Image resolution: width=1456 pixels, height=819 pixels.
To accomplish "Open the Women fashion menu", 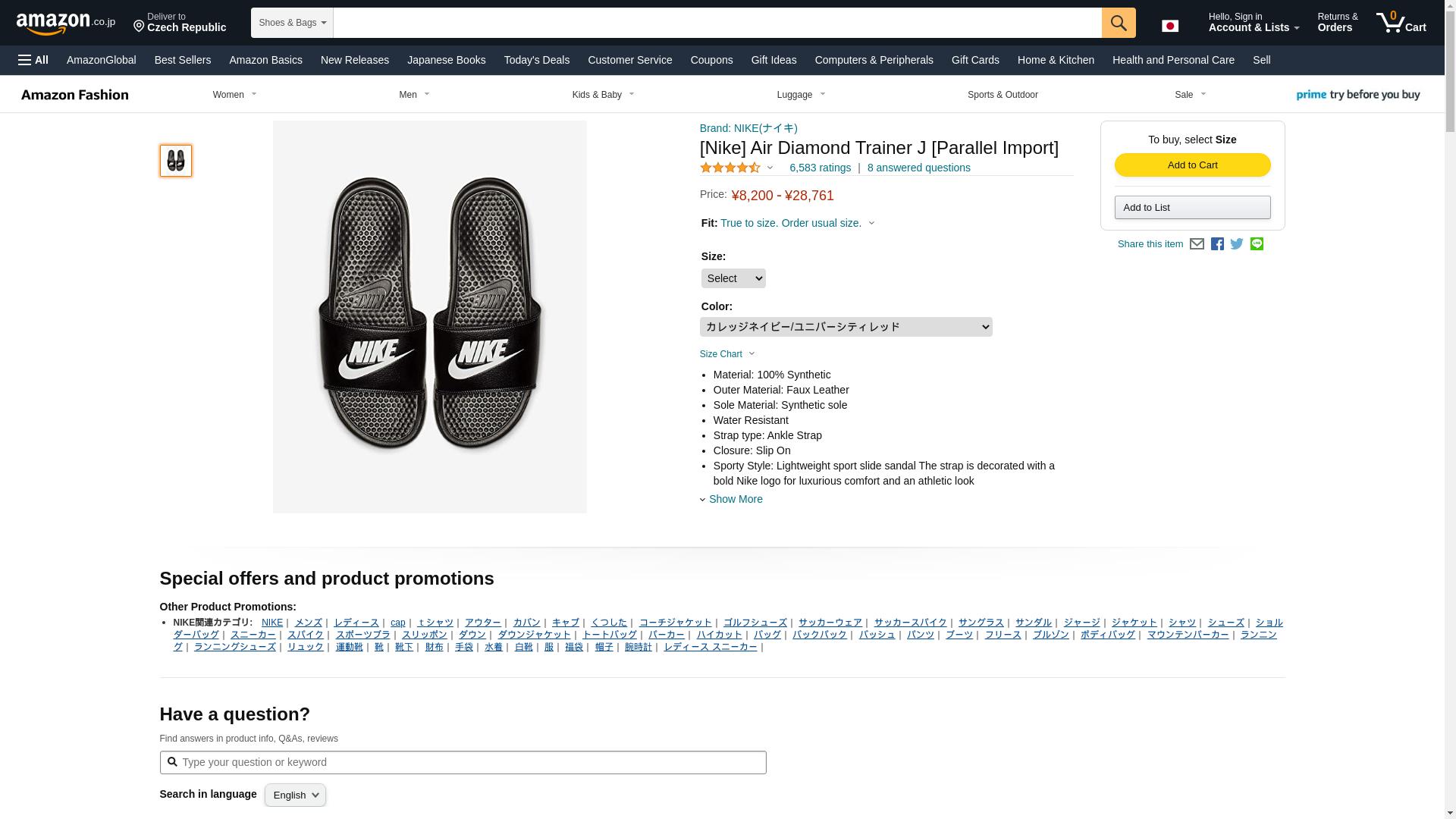I will (234, 95).
